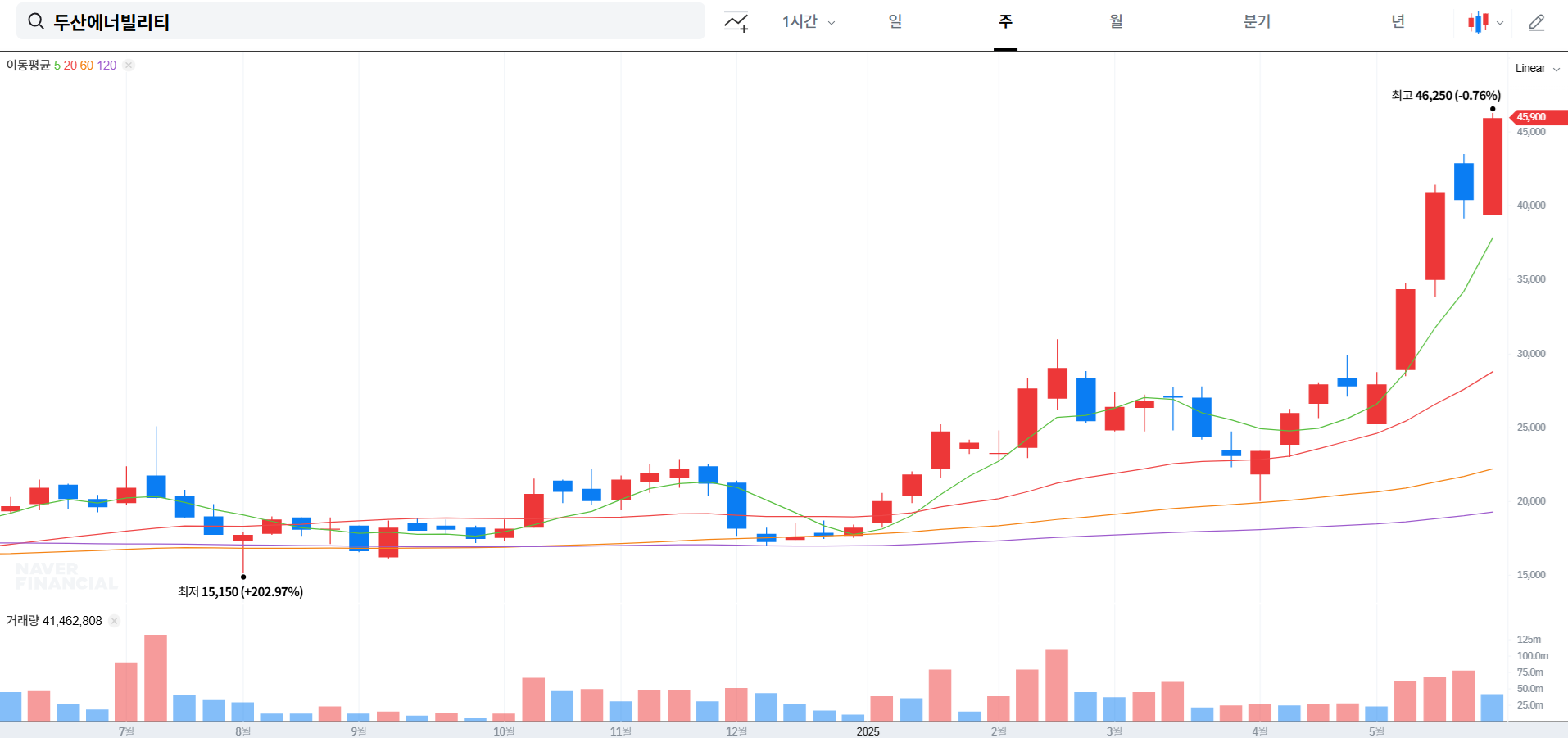Image resolution: width=1568 pixels, height=738 pixels.
Task: Switch to the 월 monthly tab
Action: [1116, 21]
